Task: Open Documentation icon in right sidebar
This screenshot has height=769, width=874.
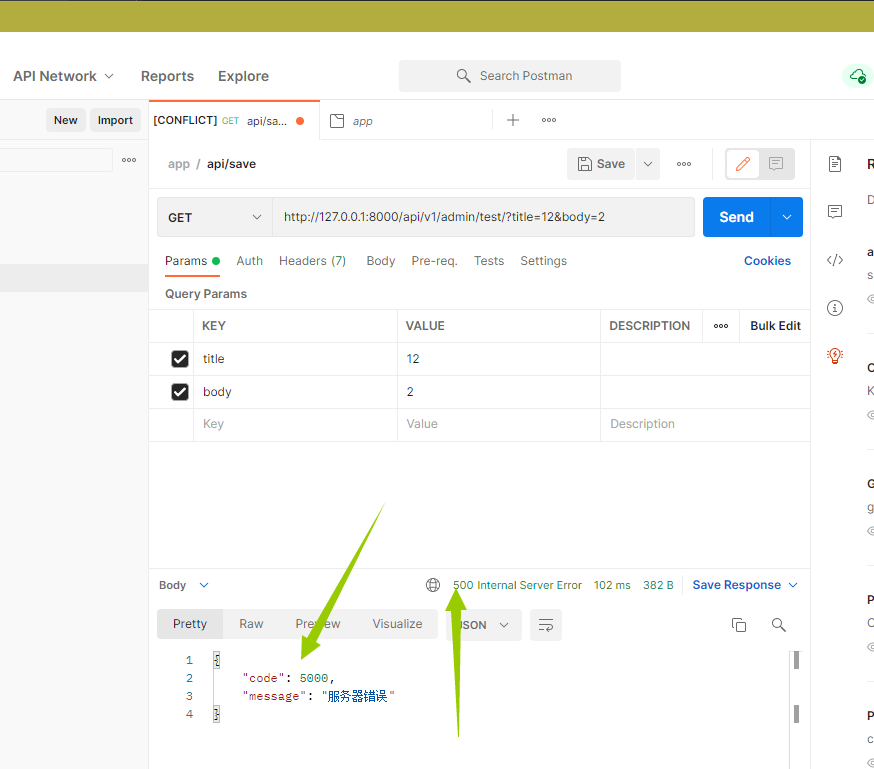Action: [835, 164]
